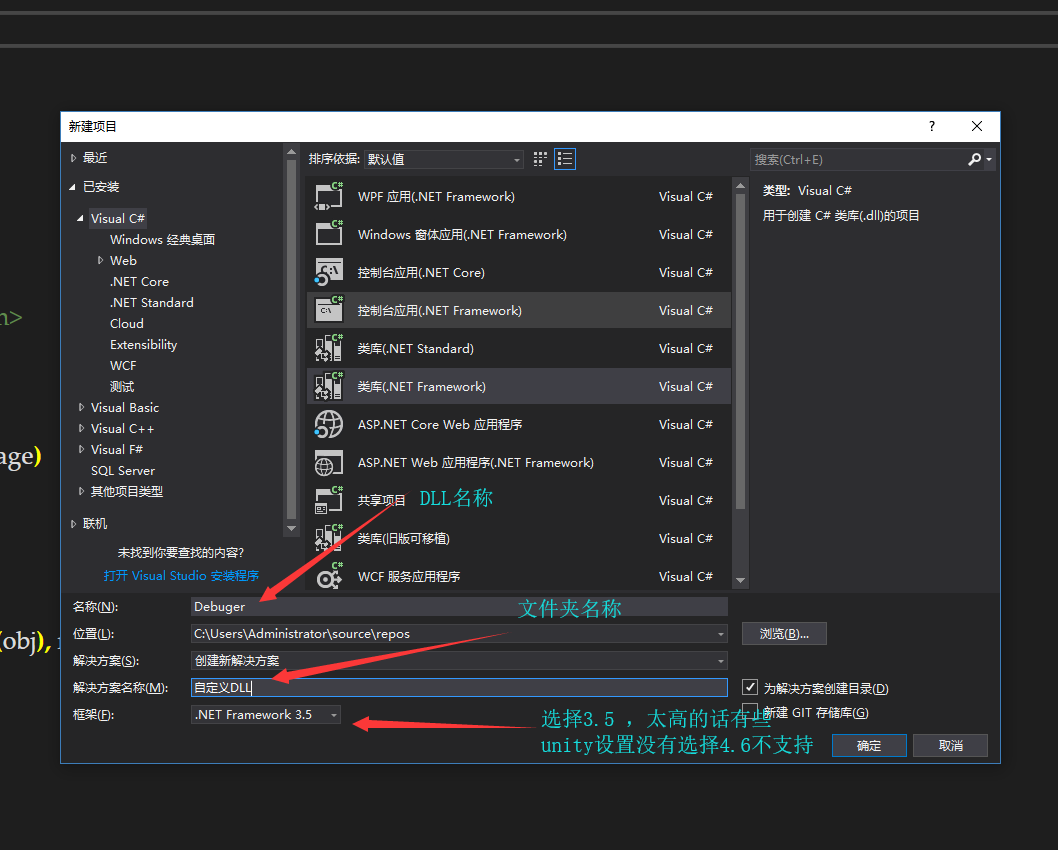Click the 类库(.NET Framework) template icon
The height and width of the screenshot is (850, 1058).
click(329, 387)
